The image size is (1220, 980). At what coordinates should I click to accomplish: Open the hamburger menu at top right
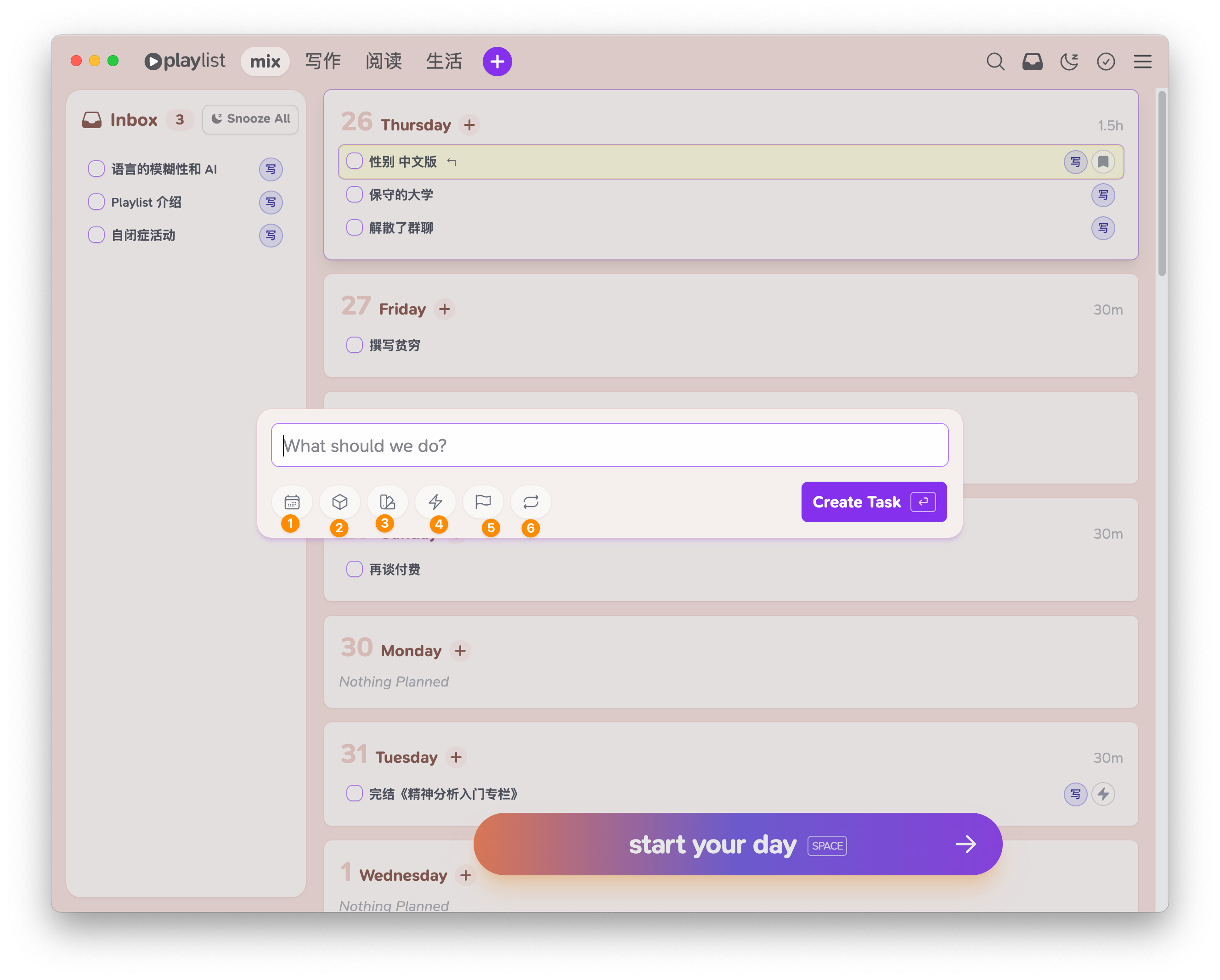click(x=1142, y=62)
